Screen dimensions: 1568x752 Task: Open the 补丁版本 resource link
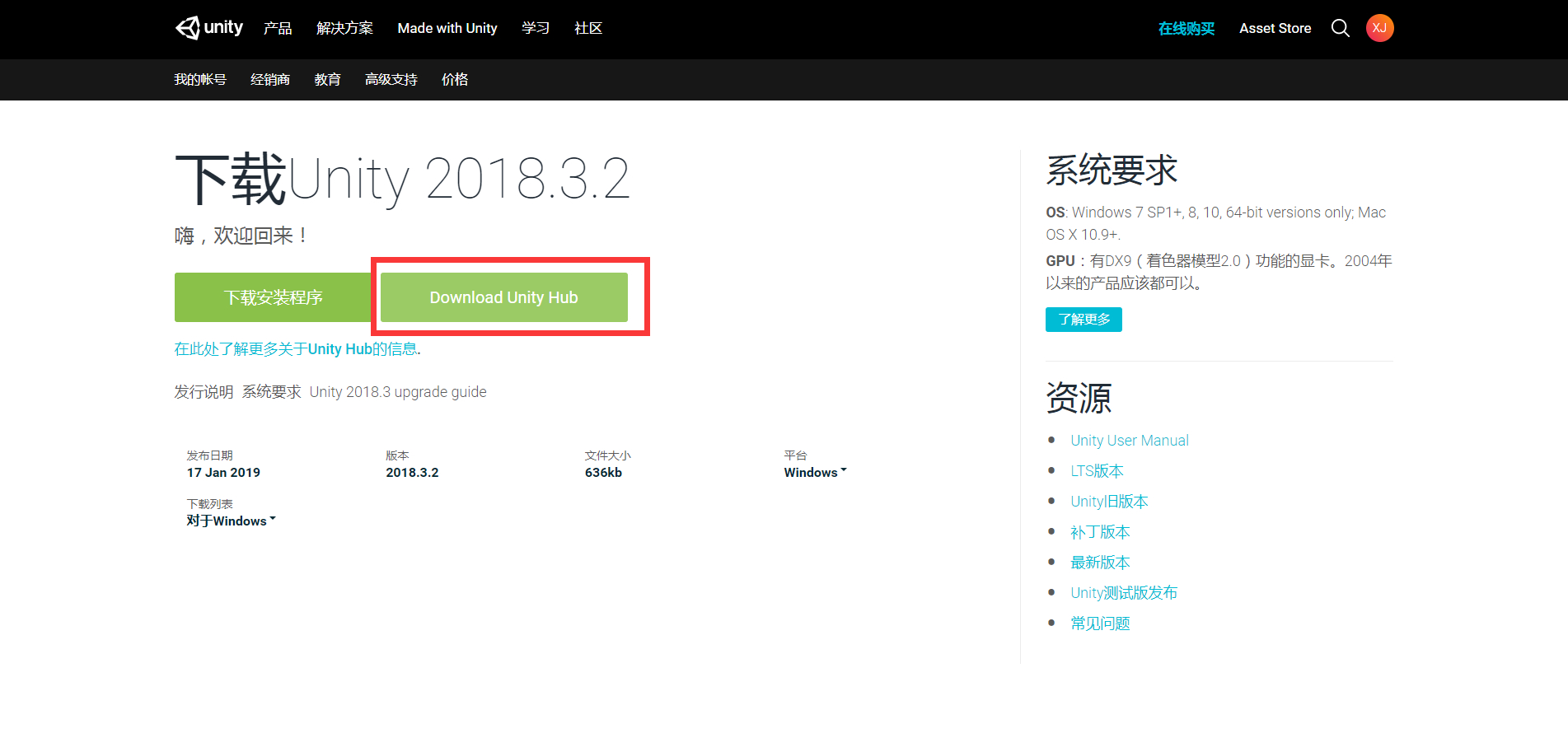[1100, 532]
